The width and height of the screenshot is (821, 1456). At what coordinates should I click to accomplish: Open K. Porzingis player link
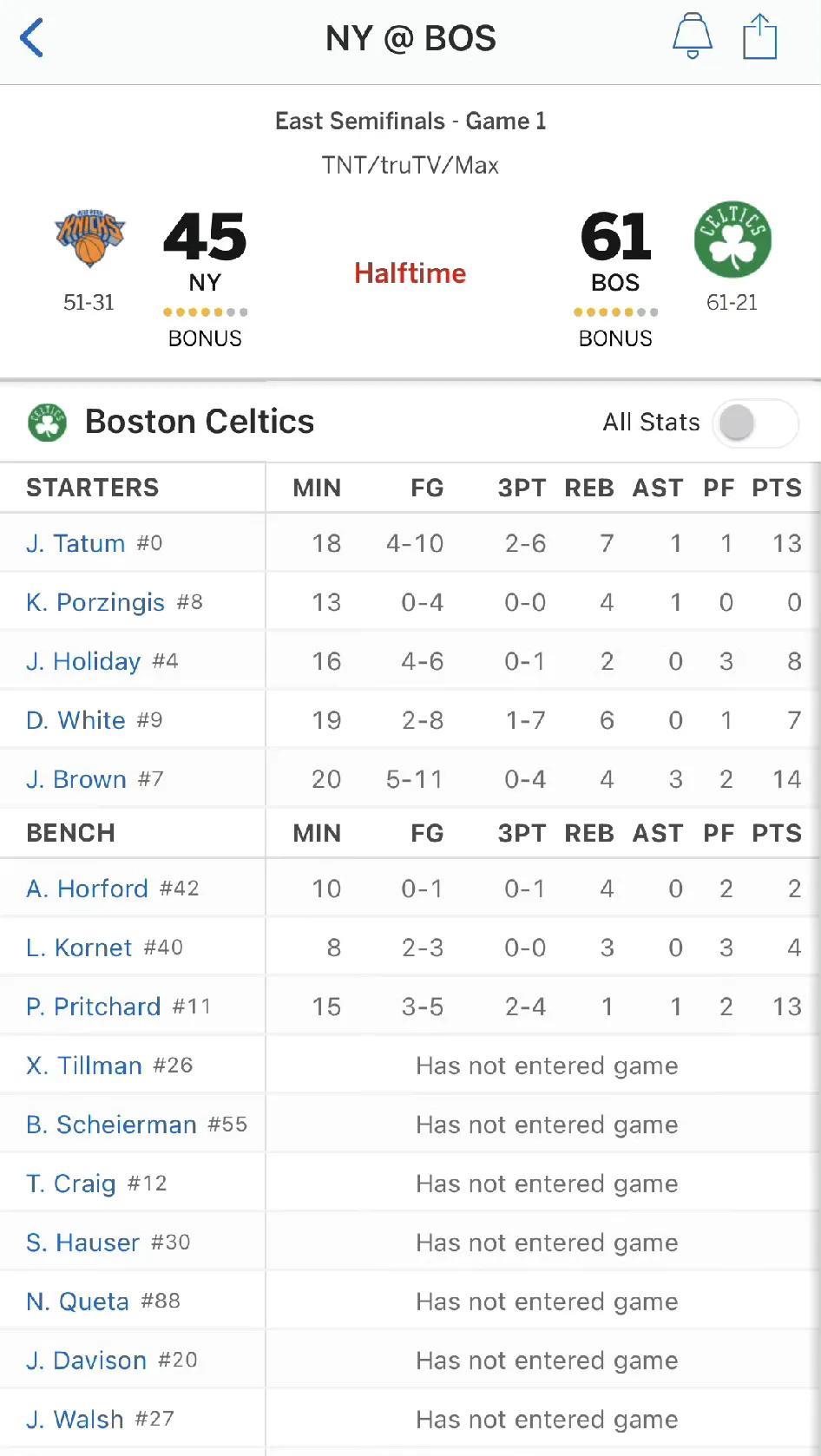(95, 602)
